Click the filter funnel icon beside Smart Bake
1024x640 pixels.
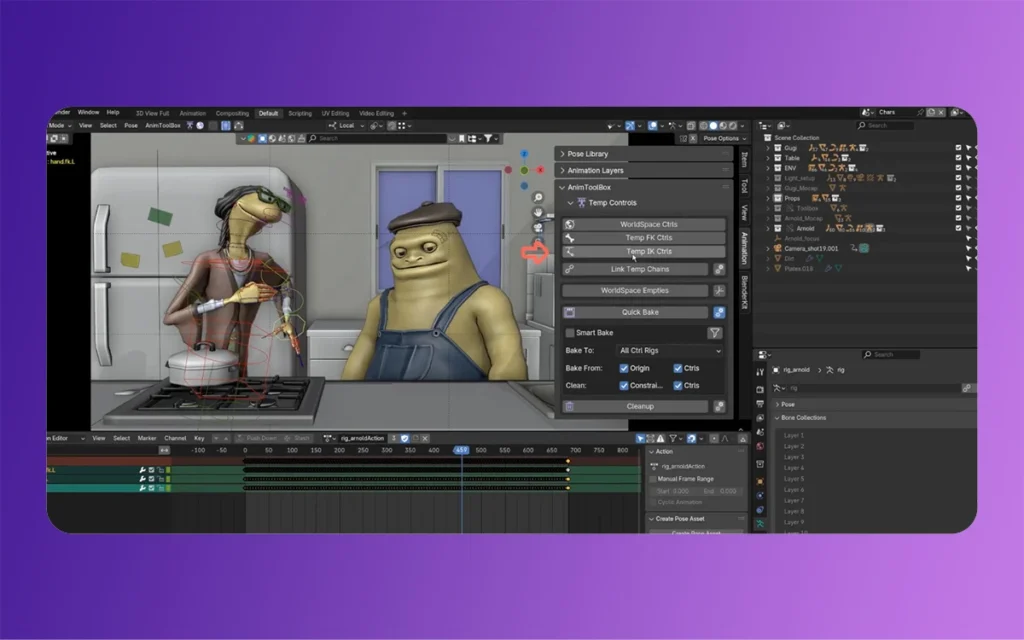click(x=715, y=333)
